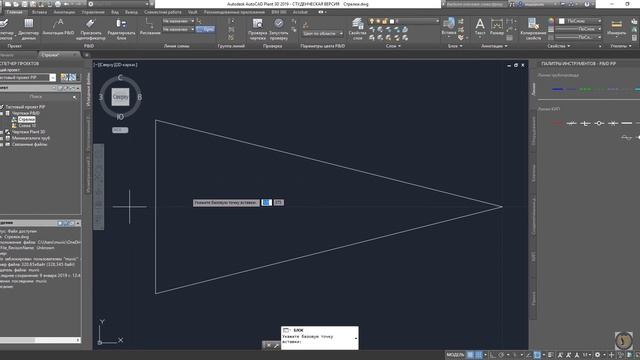
Task: Toggle the highlighted blue ribbon button in Линии схемы
Action: [x=205, y=29]
